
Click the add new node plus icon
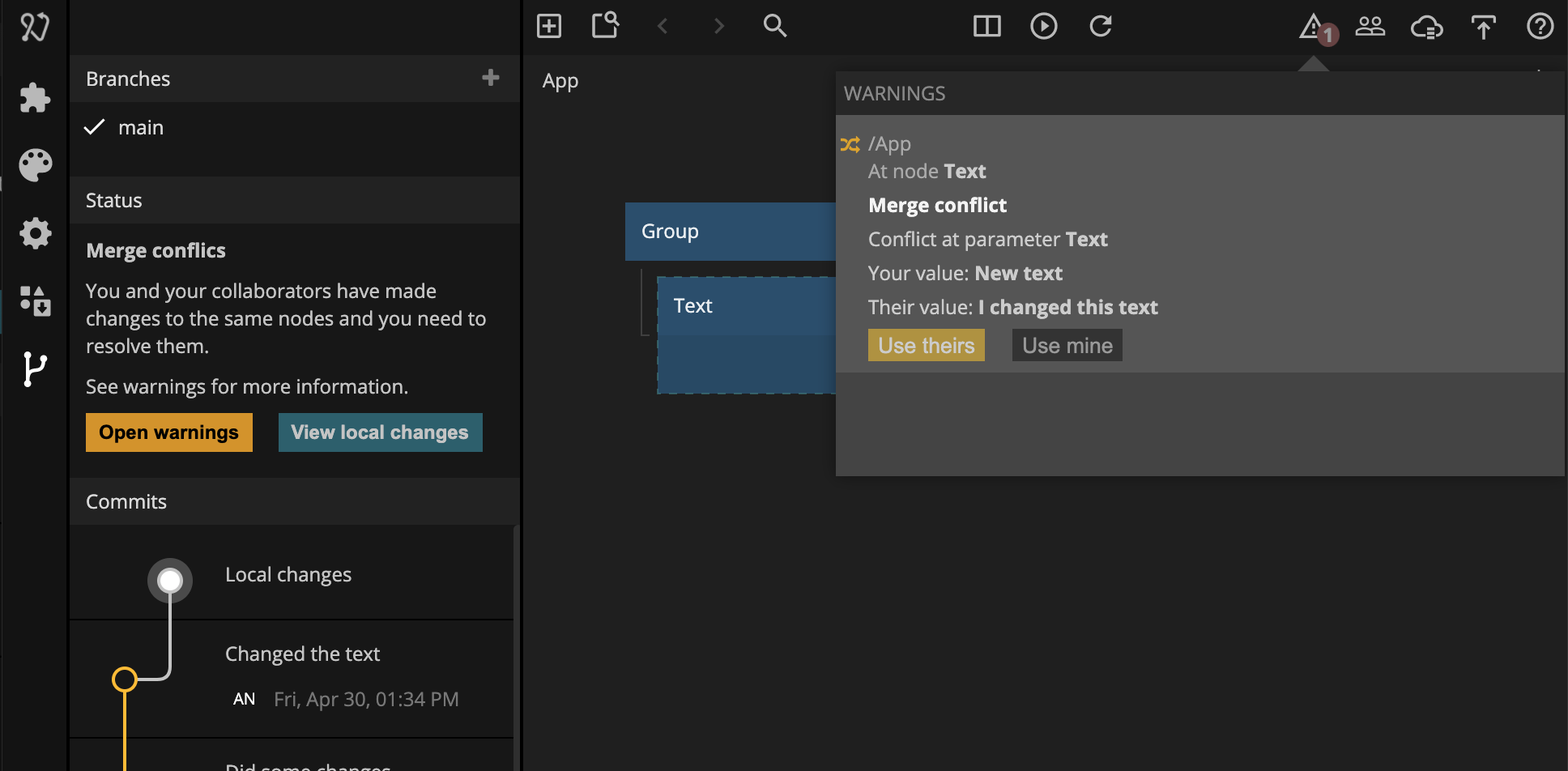[549, 26]
